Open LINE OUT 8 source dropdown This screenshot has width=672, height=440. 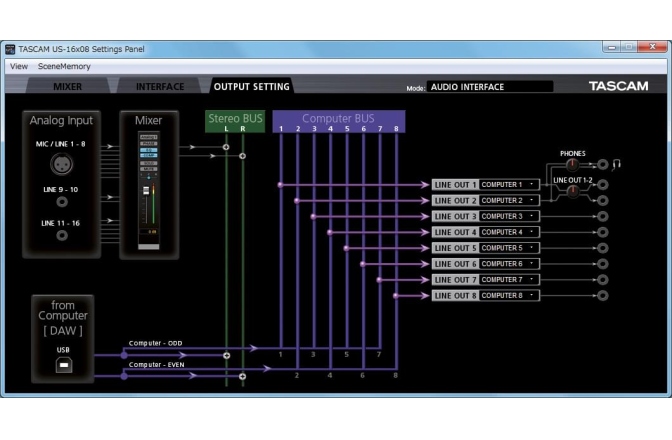[509, 296]
